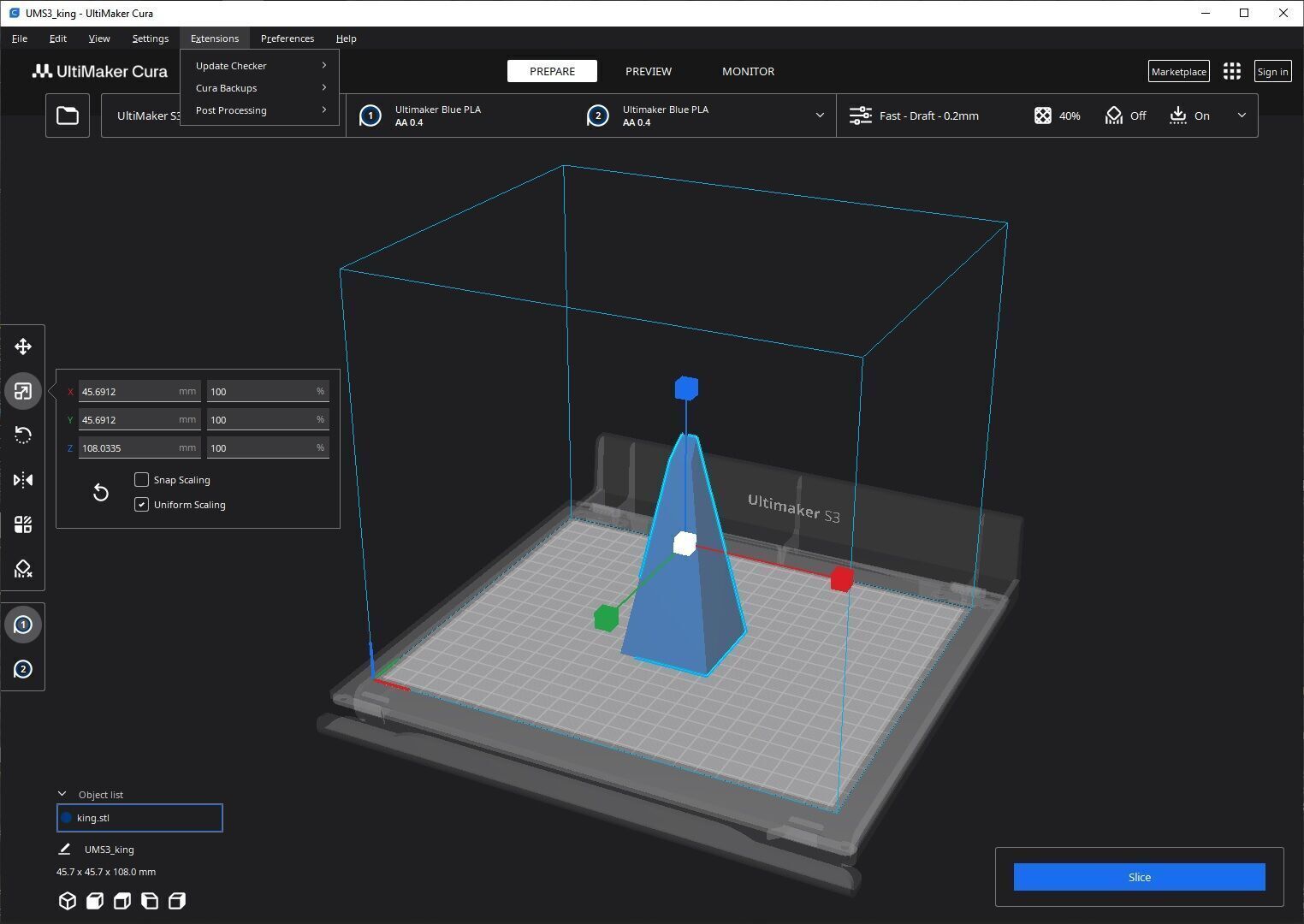The image size is (1304, 924).
Task: Open the View menu
Action: (x=99, y=38)
